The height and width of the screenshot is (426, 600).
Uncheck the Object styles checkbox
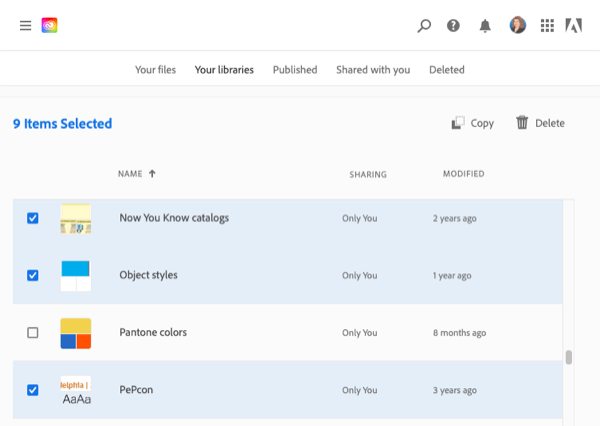(x=33, y=275)
